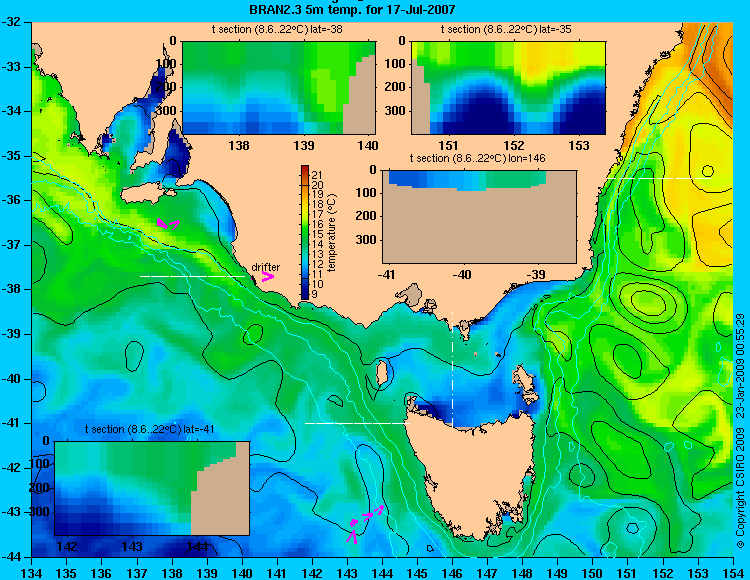Screen dimensions: 750x580
Task: Click the 't section (8.6..22°C) lon=146' caption
Action: [477, 158]
